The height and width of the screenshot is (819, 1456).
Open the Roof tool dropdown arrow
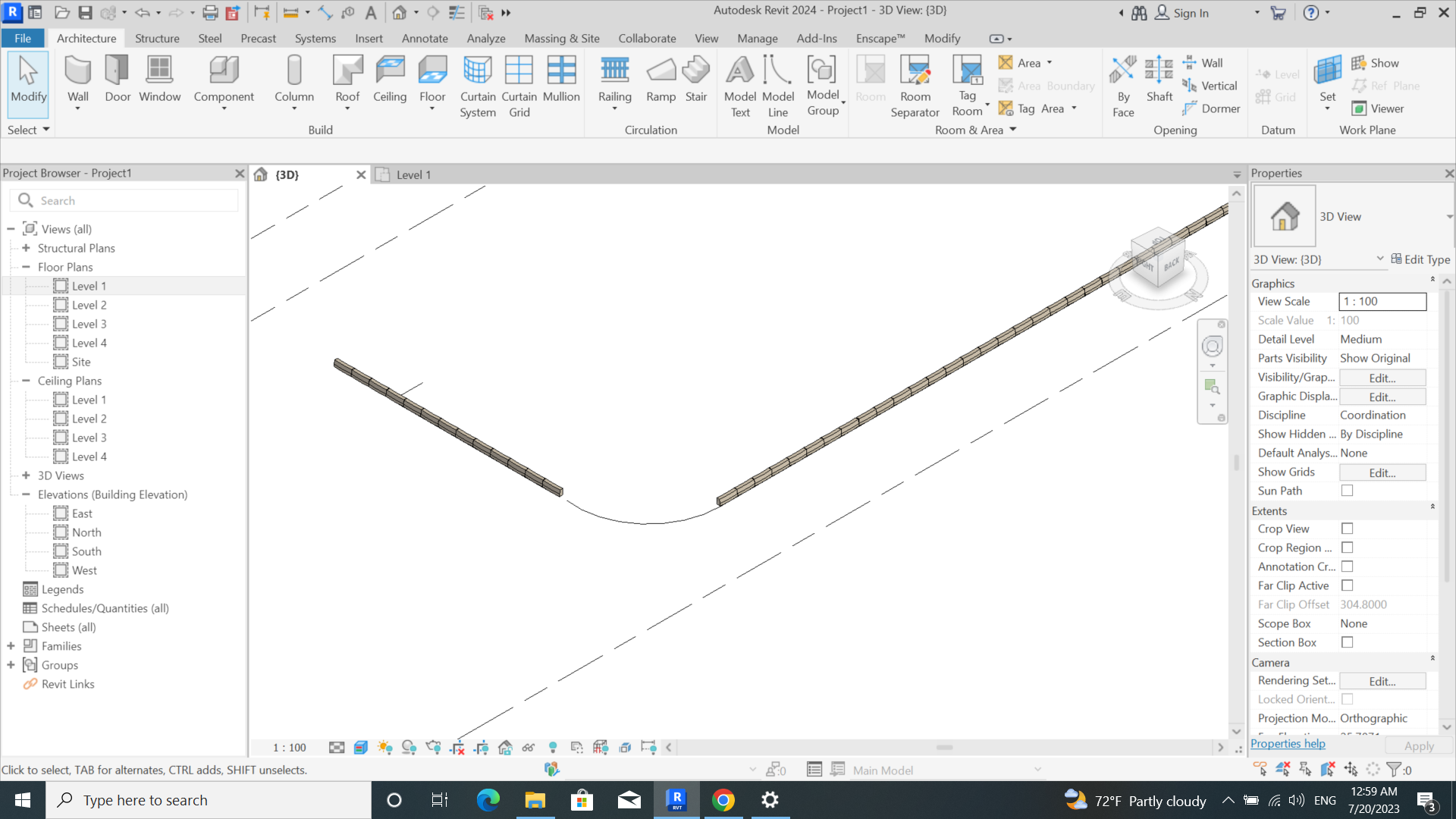(347, 108)
